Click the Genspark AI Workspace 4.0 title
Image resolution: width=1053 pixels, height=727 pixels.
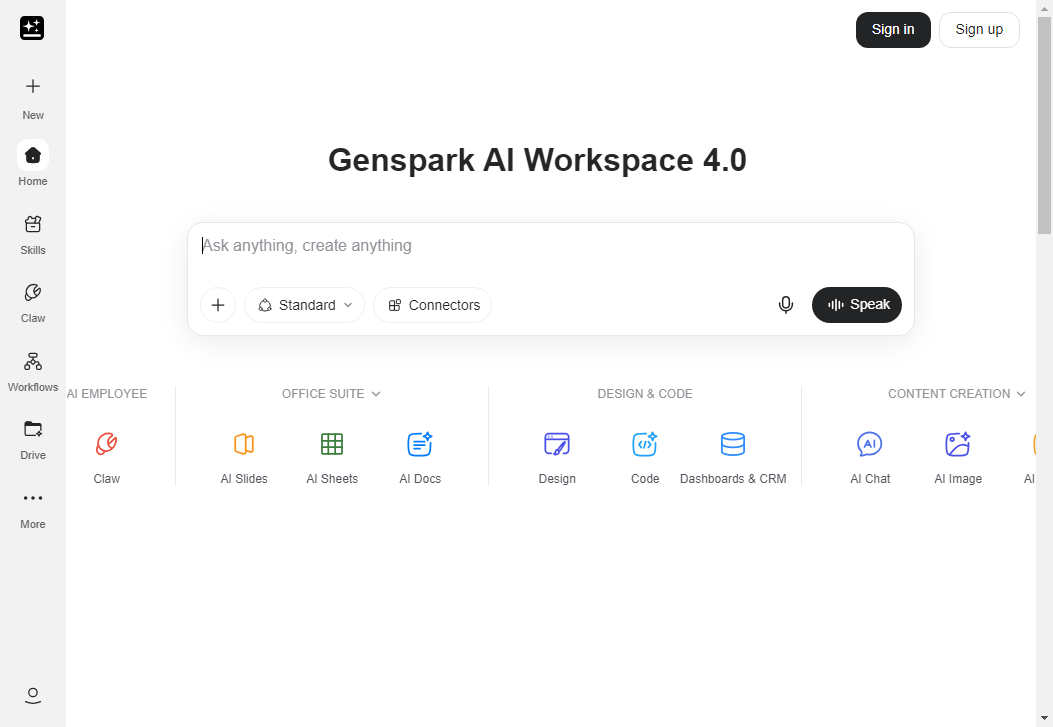537,160
